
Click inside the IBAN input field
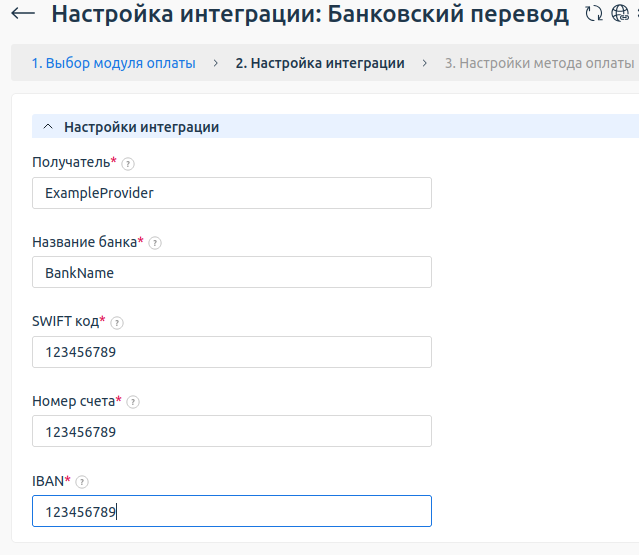(232, 511)
